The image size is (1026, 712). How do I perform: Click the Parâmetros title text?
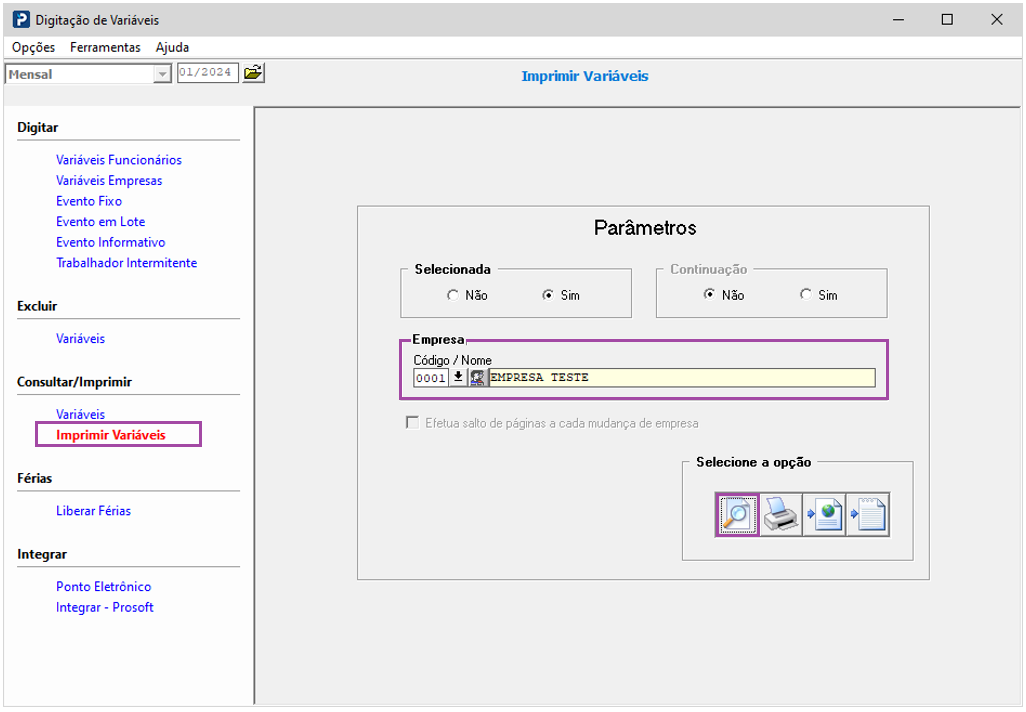[645, 228]
